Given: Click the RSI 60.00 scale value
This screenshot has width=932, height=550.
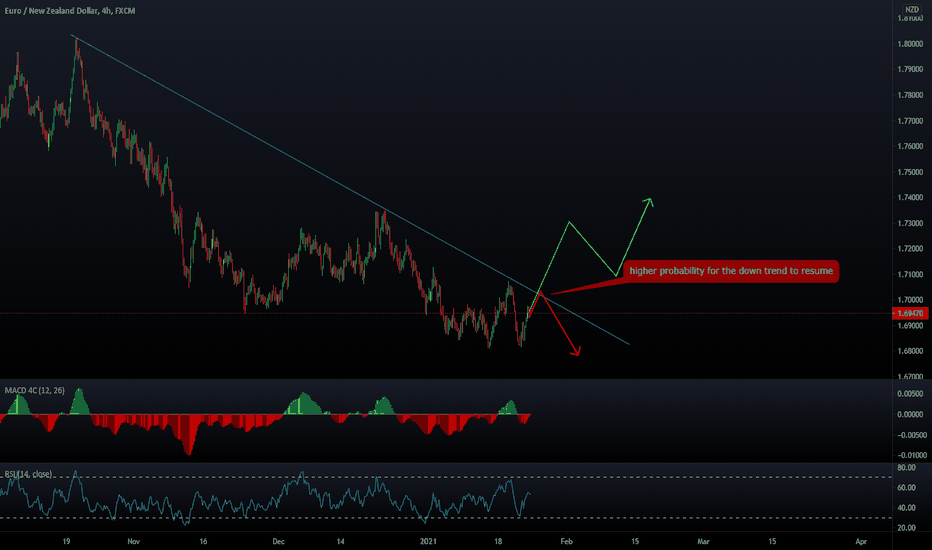Looking at the screenshot, I should tap(906, 488).
